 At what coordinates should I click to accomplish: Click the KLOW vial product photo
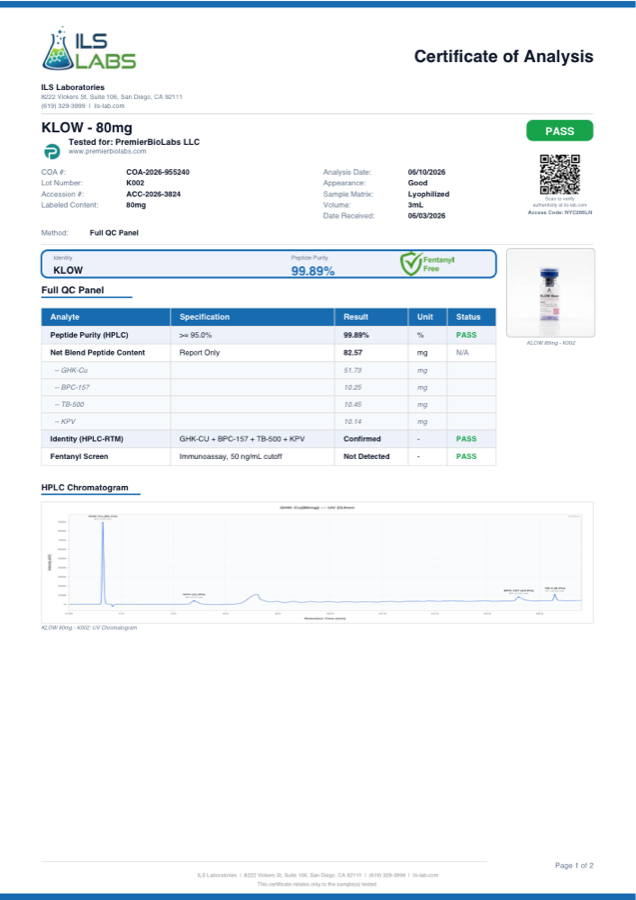click(x=550, y=293)
